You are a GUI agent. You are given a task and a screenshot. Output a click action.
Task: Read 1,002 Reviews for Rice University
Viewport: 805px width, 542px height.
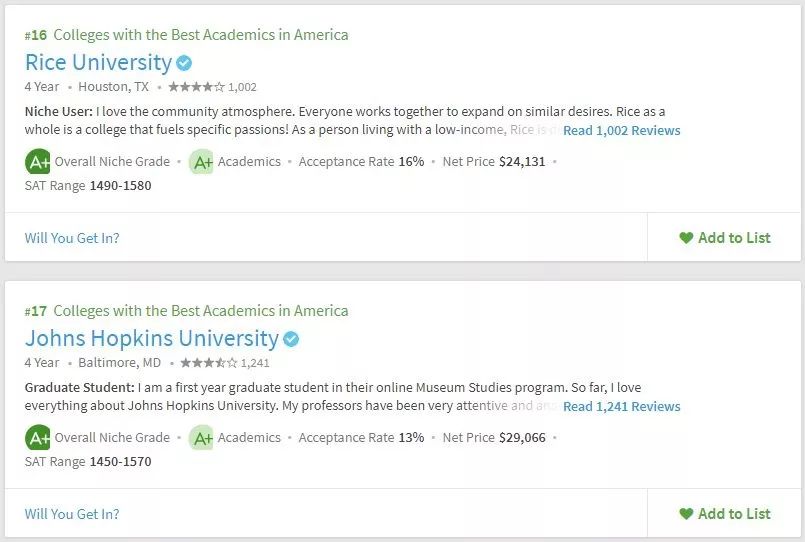click(621, 131)
